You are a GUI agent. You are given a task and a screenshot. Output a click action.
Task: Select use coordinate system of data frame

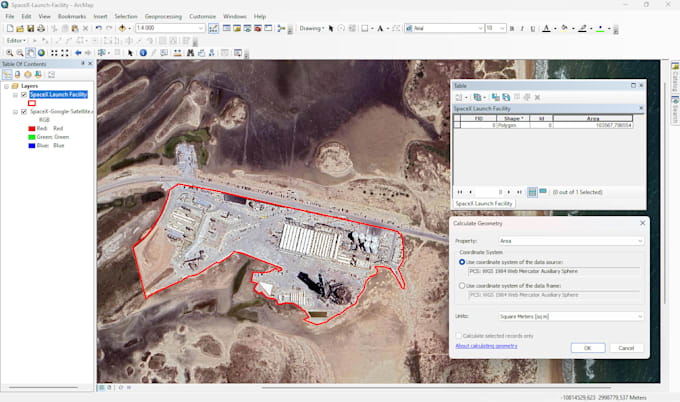(x=462, y=286)
